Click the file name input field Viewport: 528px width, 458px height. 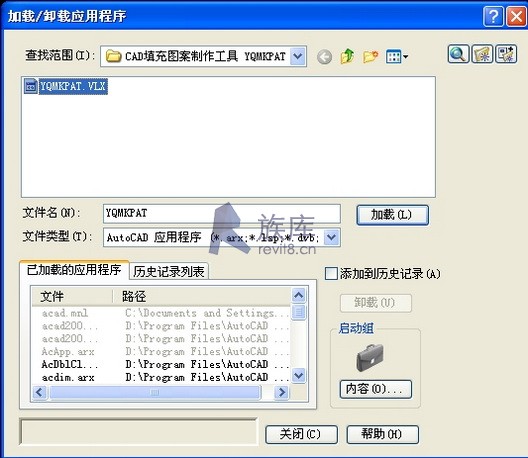click(x=222, y=213)
